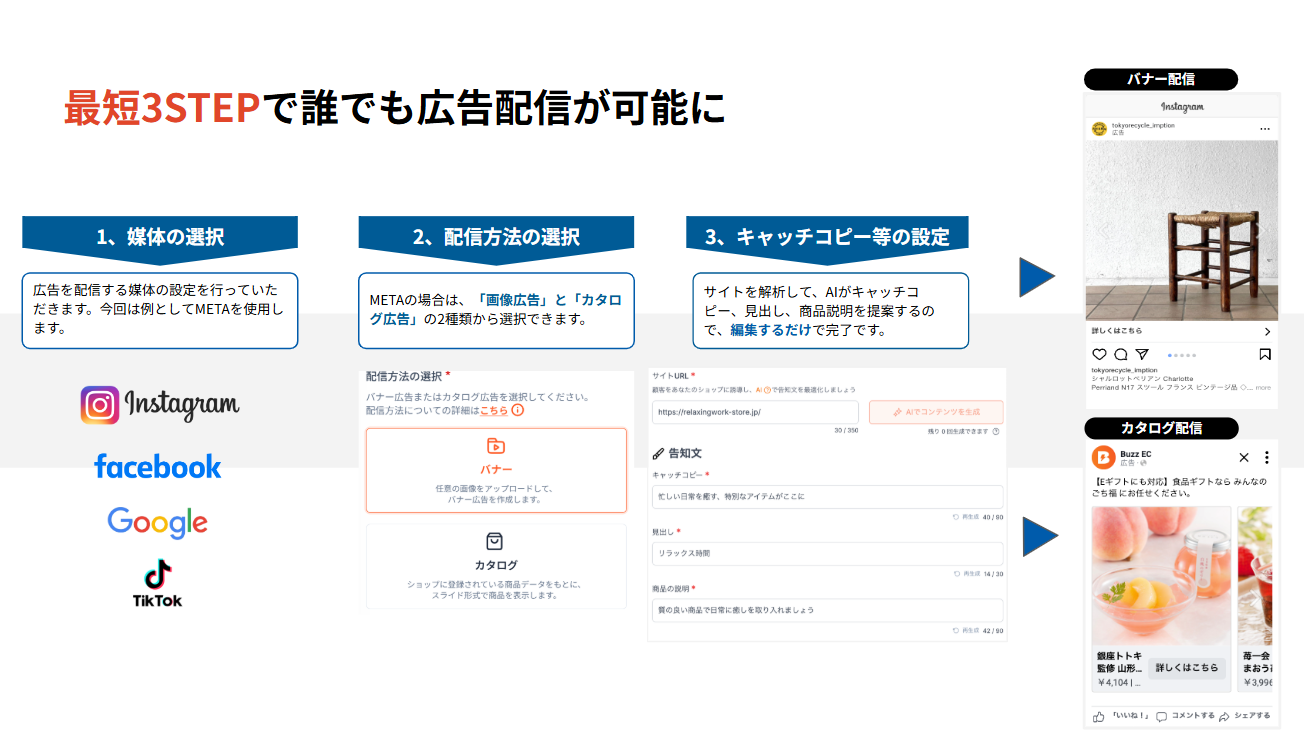Click help icon beside 残り0回生成できます
The height and width of the screenshot is (741, 1304).
(996, 431)
